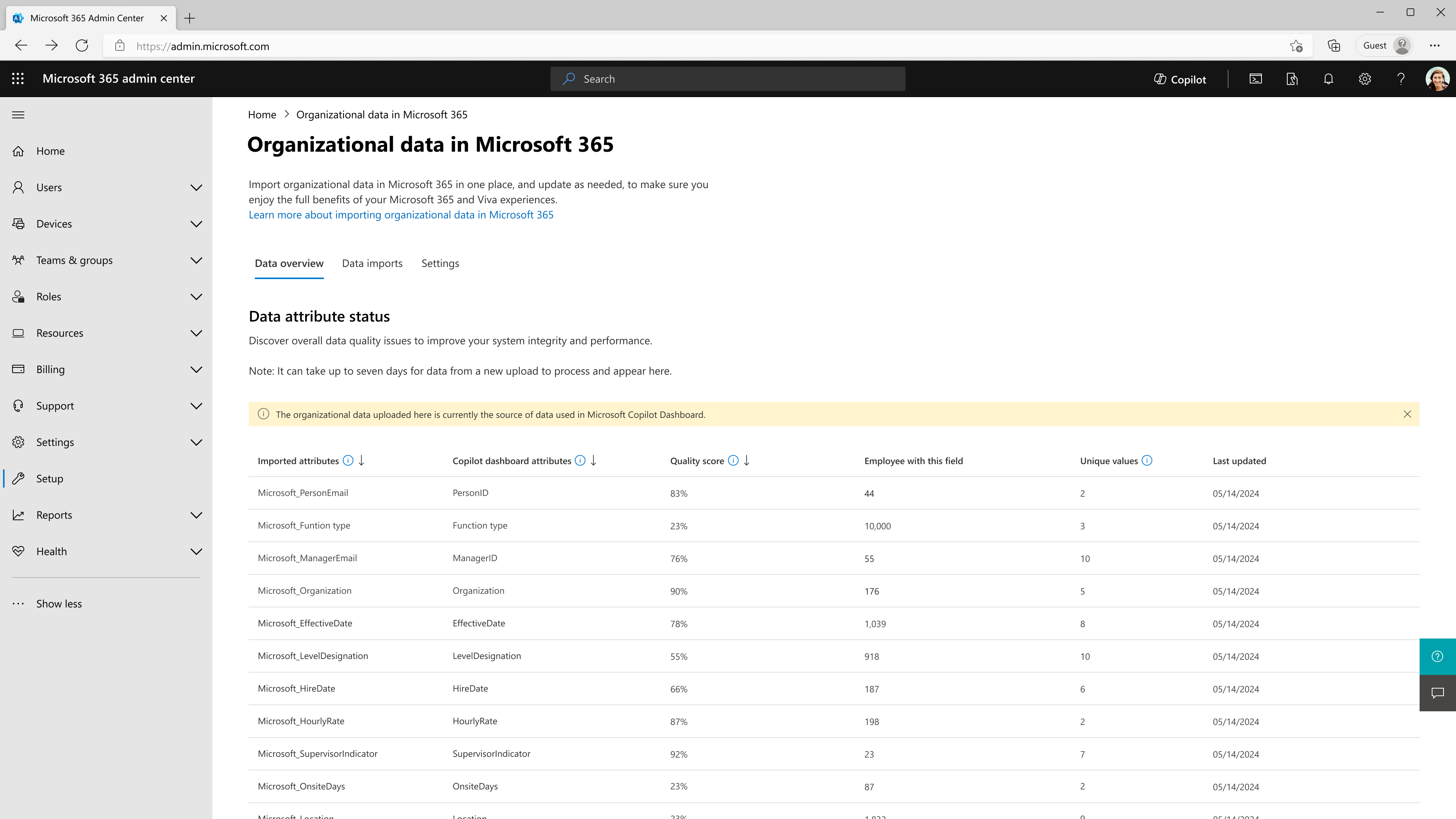Expand the Users section chevron

pos(196,188)
